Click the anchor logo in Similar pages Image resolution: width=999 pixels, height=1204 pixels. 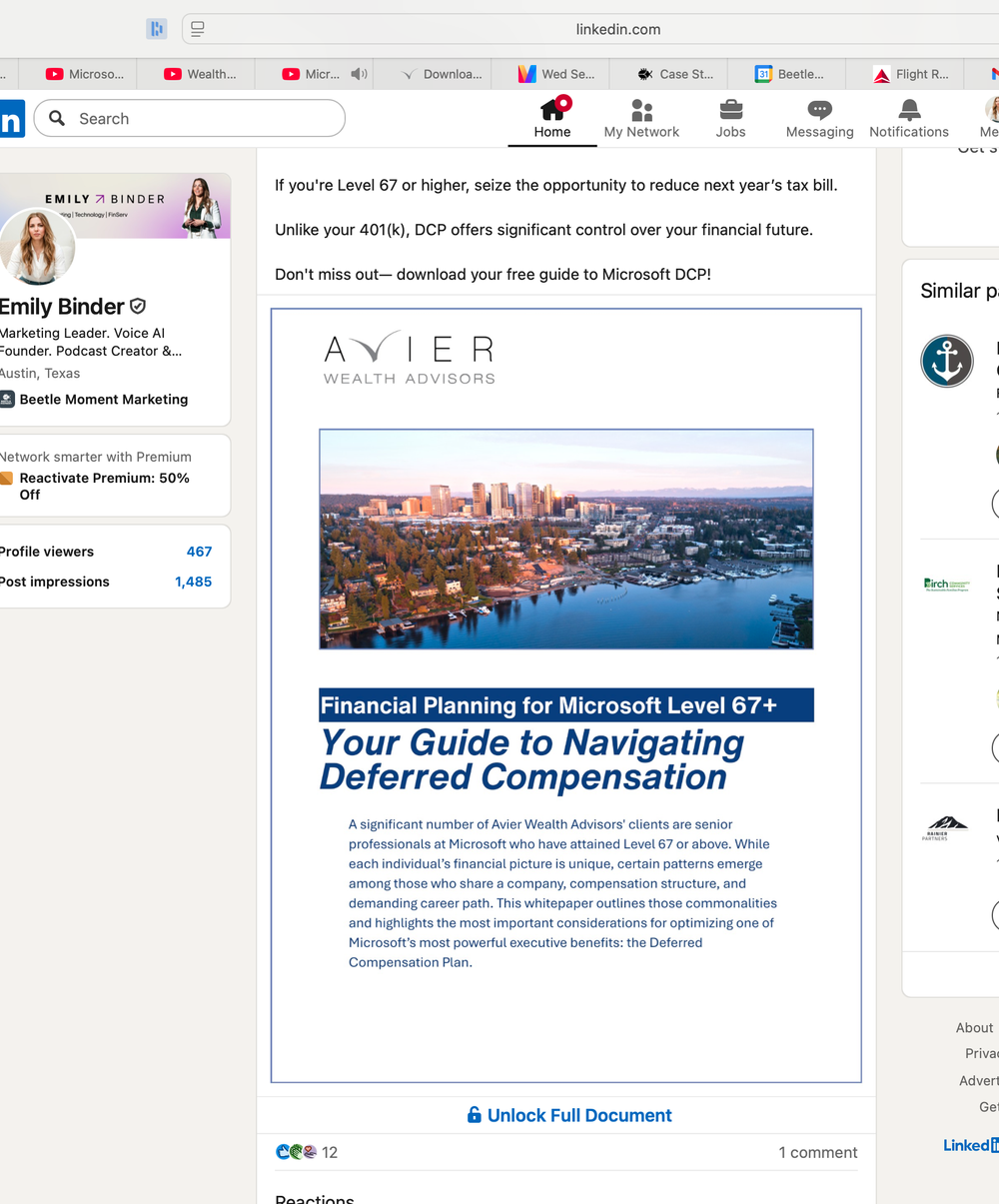(x=947, y=361)
